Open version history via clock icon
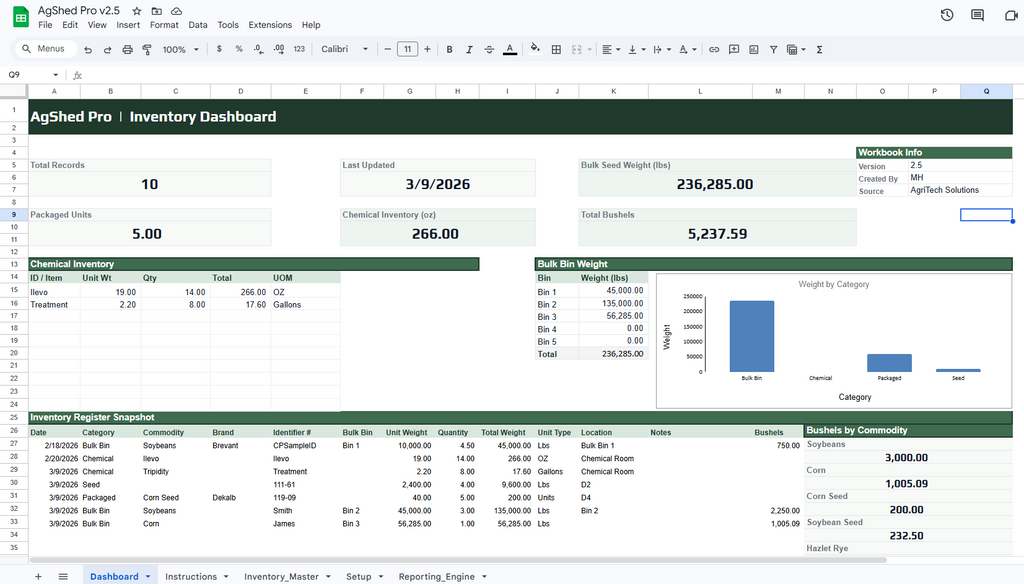This screenshot has width=1024, height=584. 946,15
